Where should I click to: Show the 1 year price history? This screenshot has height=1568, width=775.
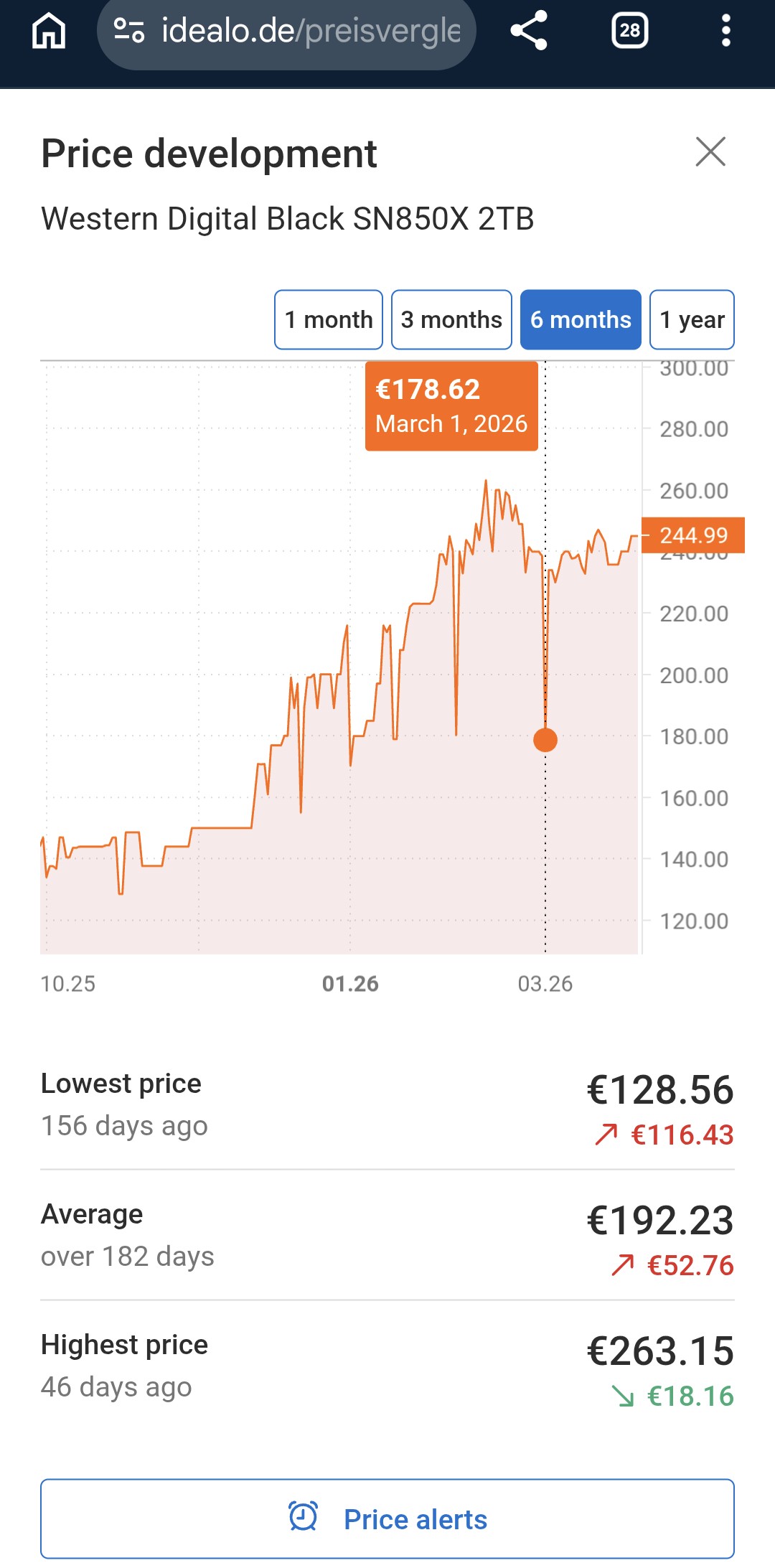pyautogui.click(x=692, y=319)
